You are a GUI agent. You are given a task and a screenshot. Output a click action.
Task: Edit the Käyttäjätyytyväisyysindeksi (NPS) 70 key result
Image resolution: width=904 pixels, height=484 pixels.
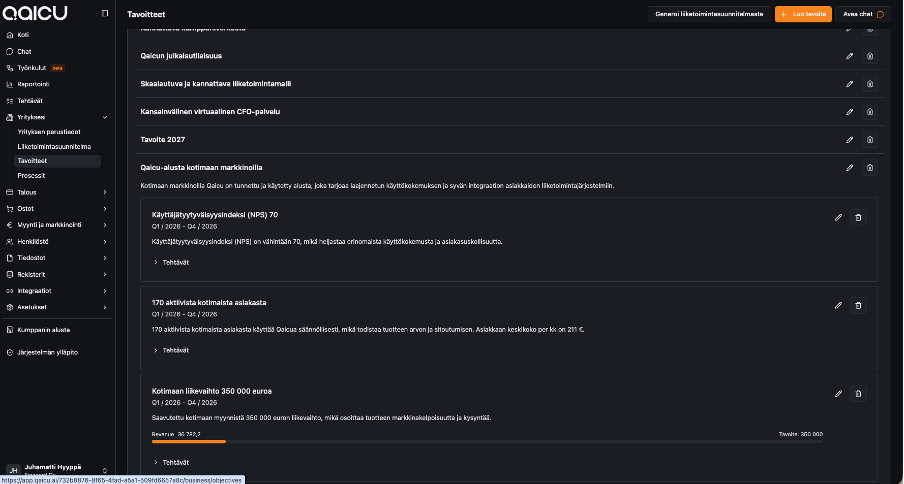[x=838, y=217]
